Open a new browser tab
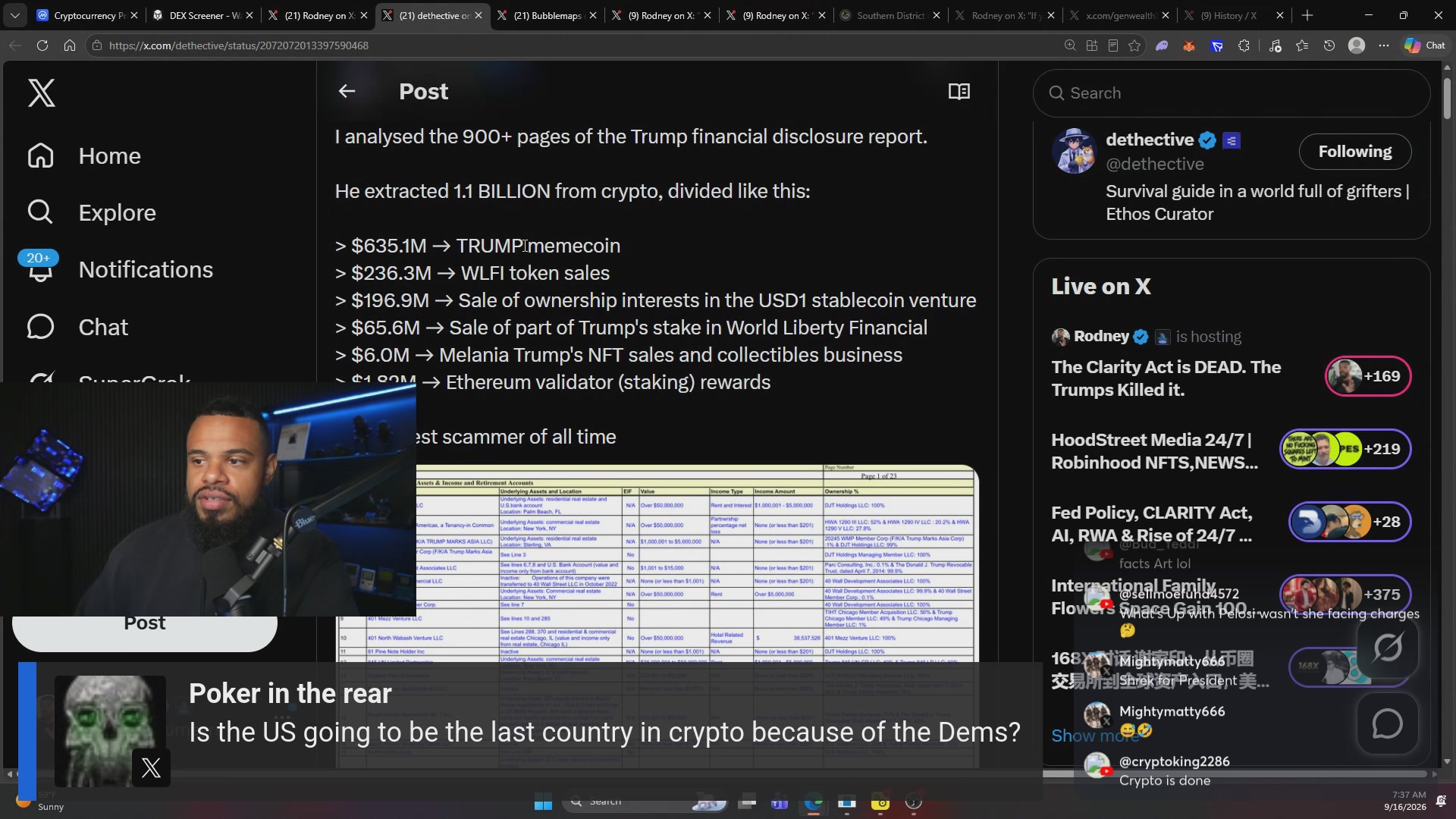The width and height of the screenshot is (1456, 819). pyautogui.click(x=1307, y=15)
